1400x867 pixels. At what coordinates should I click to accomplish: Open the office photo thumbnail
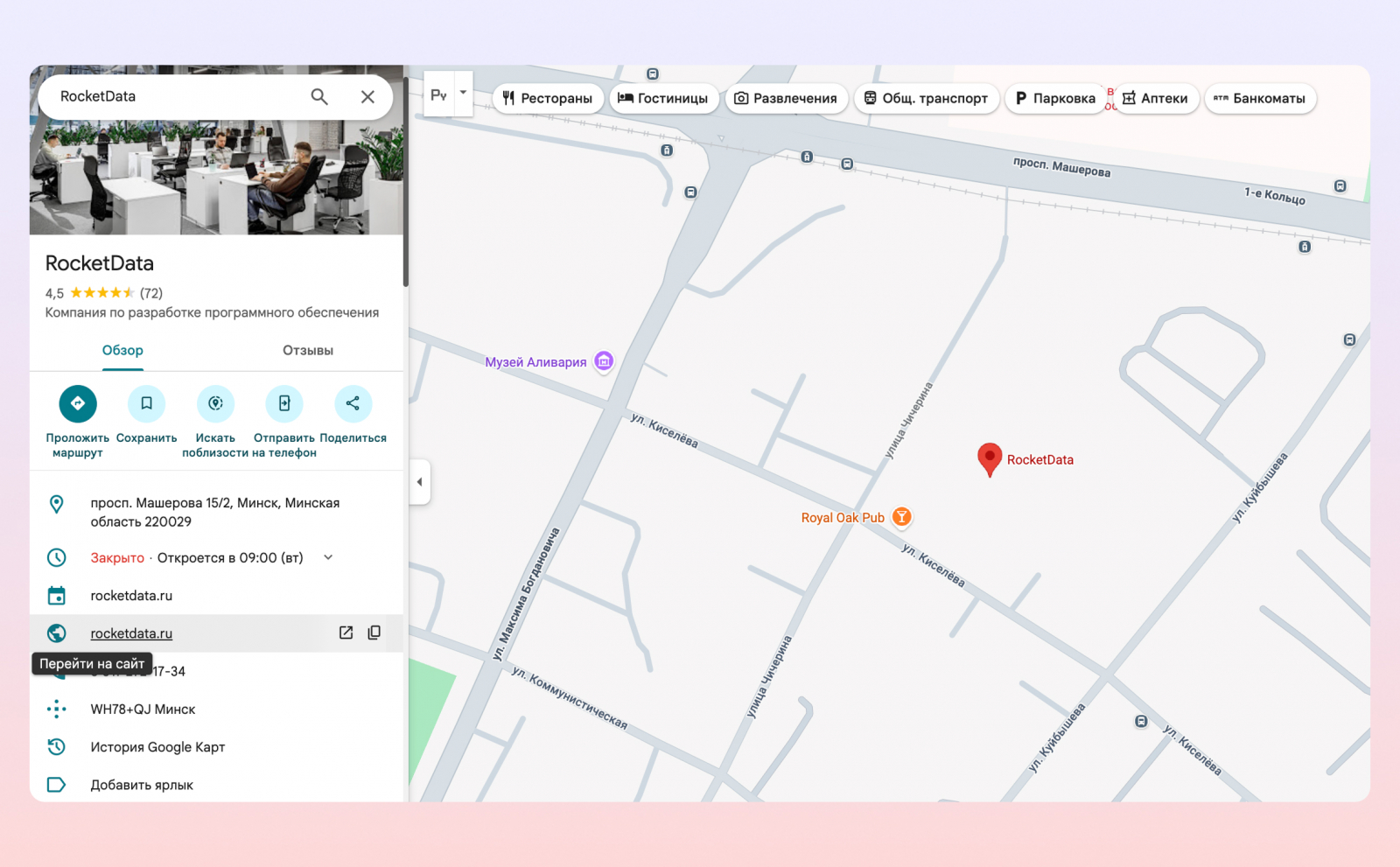[x=216, y=177]
